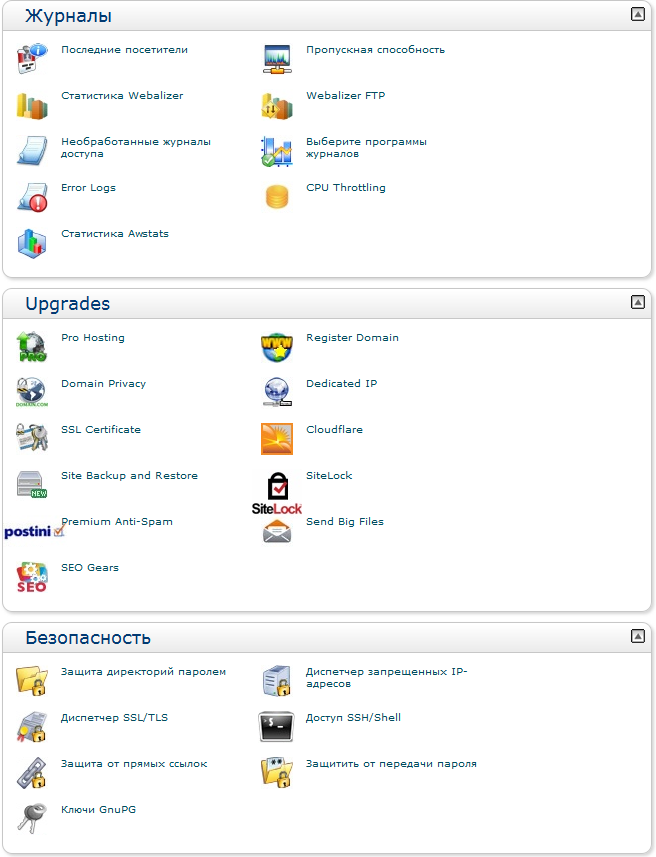Open Необработанные журналы доступа icon
Viewport: 656px width, 857px height.
tap(32, 151)
